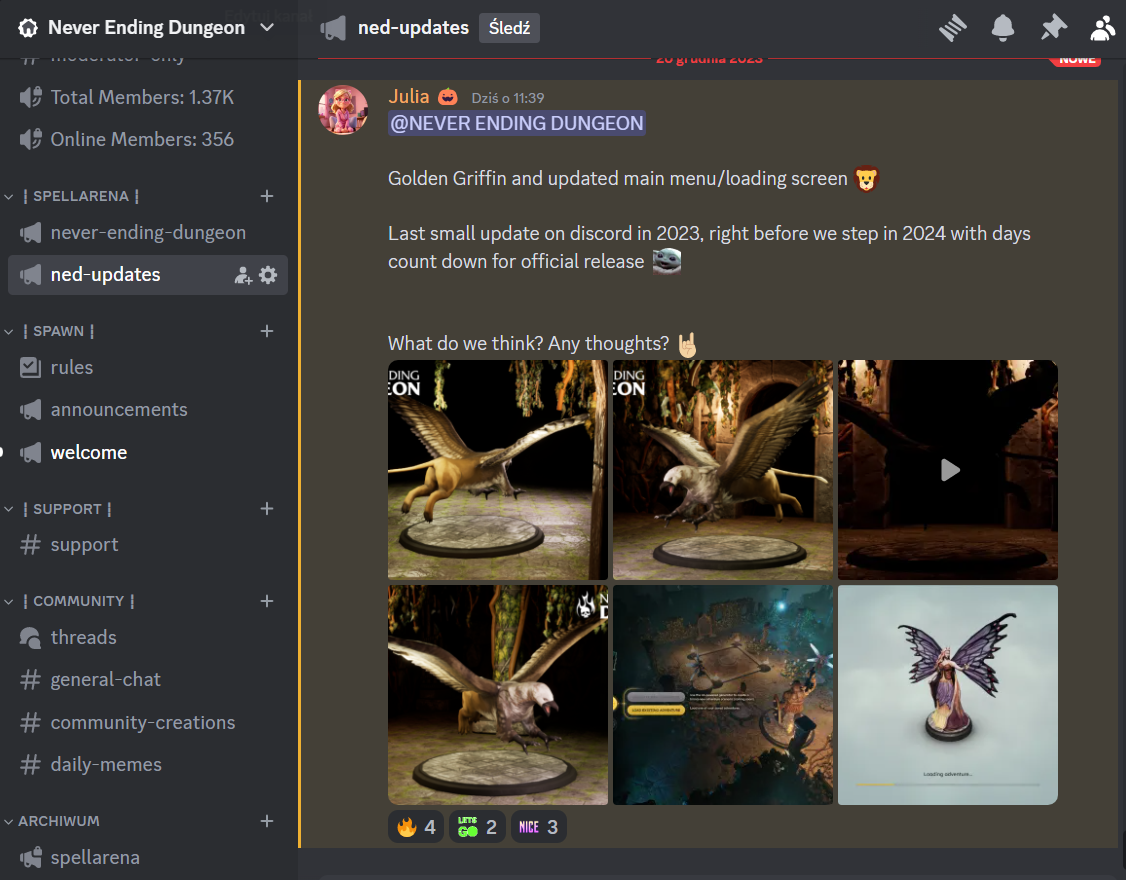
Task: Show pinned messages via pin icon
Action: (x=1053, y=28)
